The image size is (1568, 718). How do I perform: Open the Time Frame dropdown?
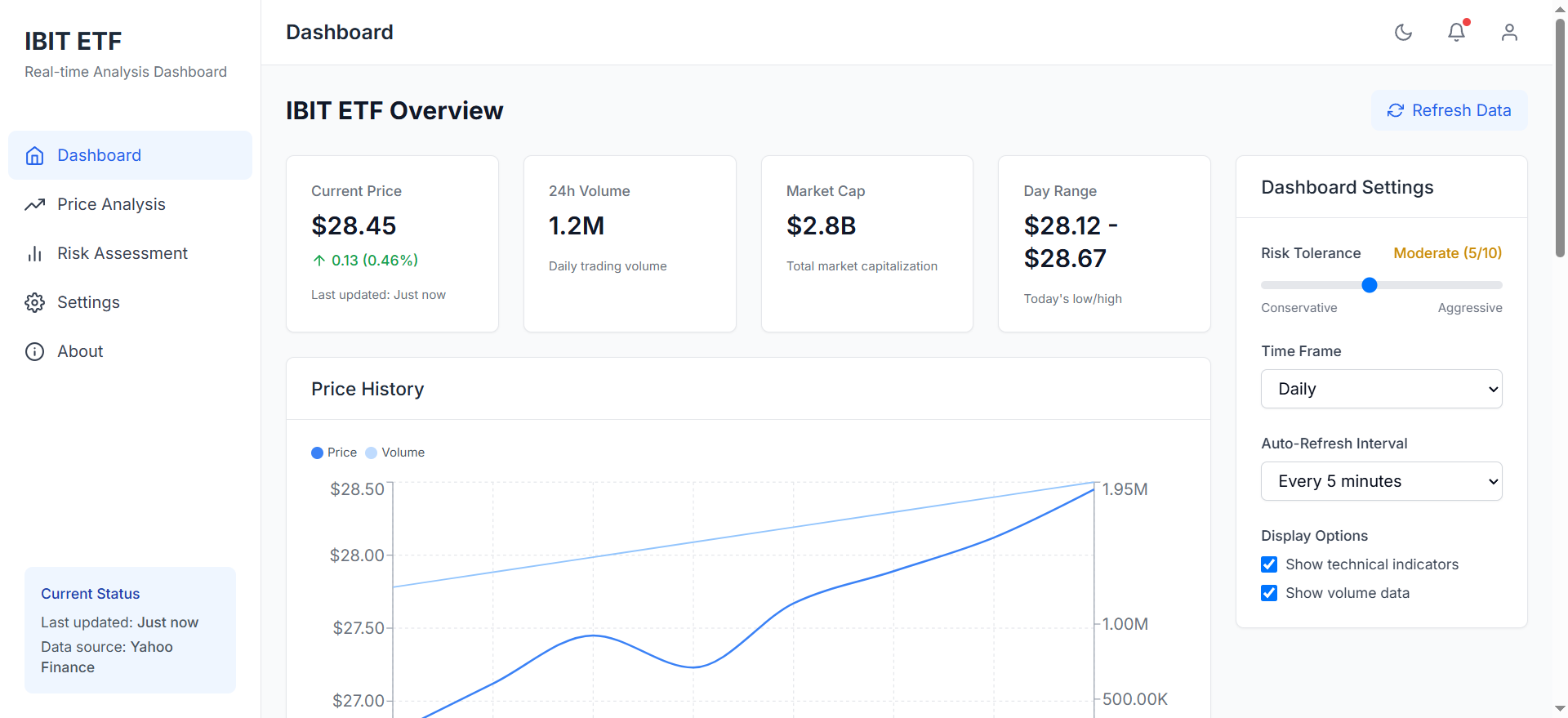1381,389
